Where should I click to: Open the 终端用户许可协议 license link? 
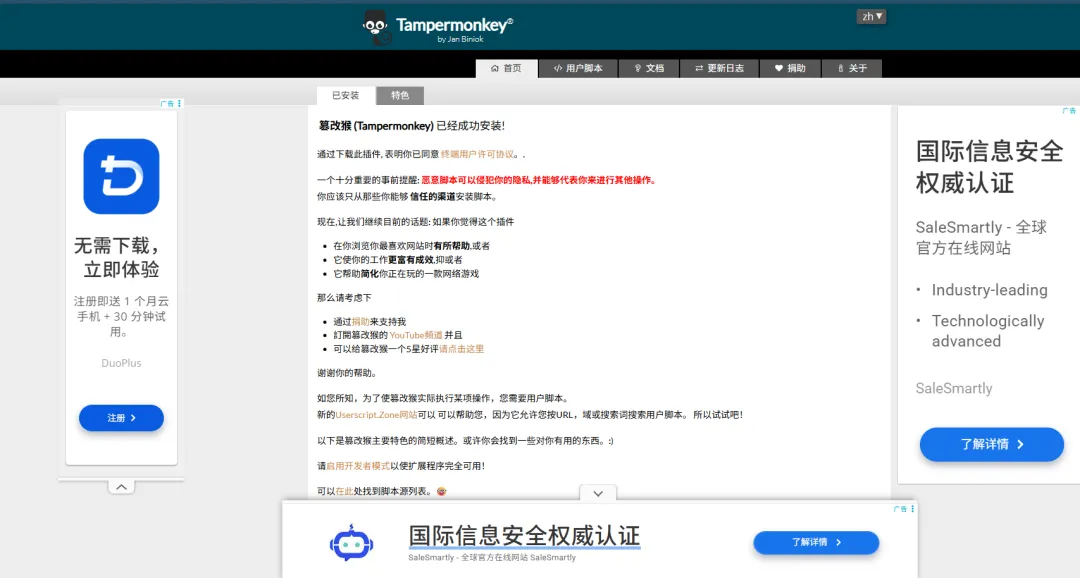(477, 154)
